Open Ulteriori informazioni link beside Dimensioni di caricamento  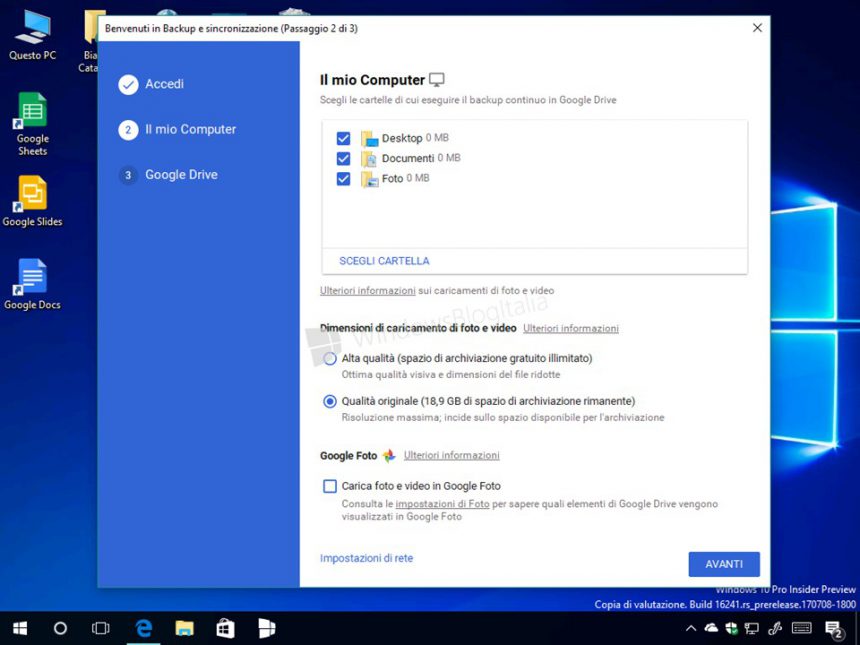[570, 328]
